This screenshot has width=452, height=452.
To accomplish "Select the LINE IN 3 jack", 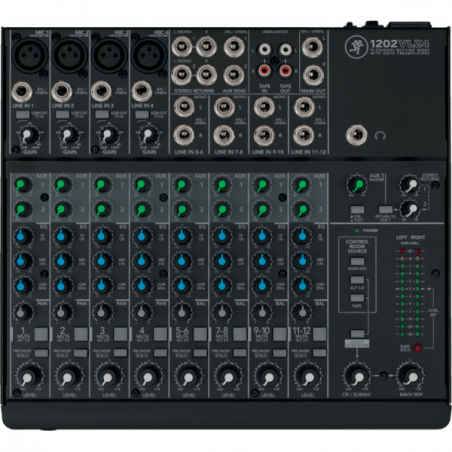I will pos(102,92).
